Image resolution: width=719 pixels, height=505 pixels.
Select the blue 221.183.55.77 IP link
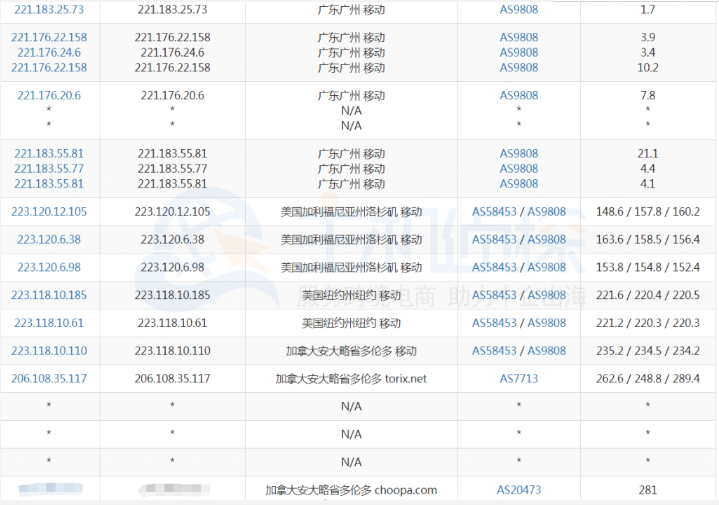[x=49, y=168]
